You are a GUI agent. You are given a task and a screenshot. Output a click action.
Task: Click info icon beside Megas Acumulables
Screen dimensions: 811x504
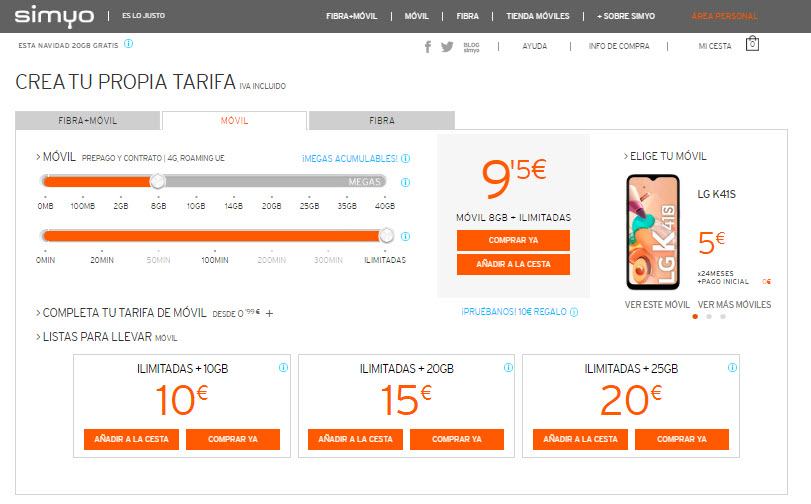pos(405,158)
